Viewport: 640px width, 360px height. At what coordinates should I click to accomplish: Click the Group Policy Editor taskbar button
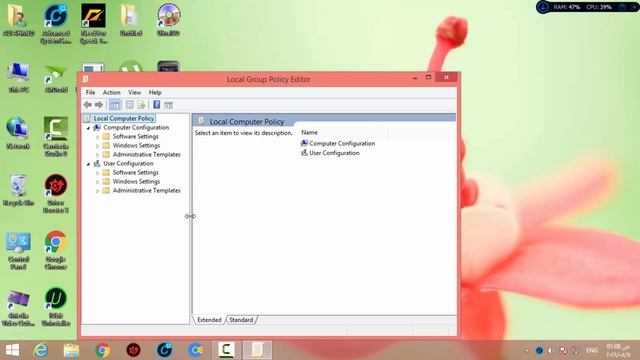click(x=258, y=350)
